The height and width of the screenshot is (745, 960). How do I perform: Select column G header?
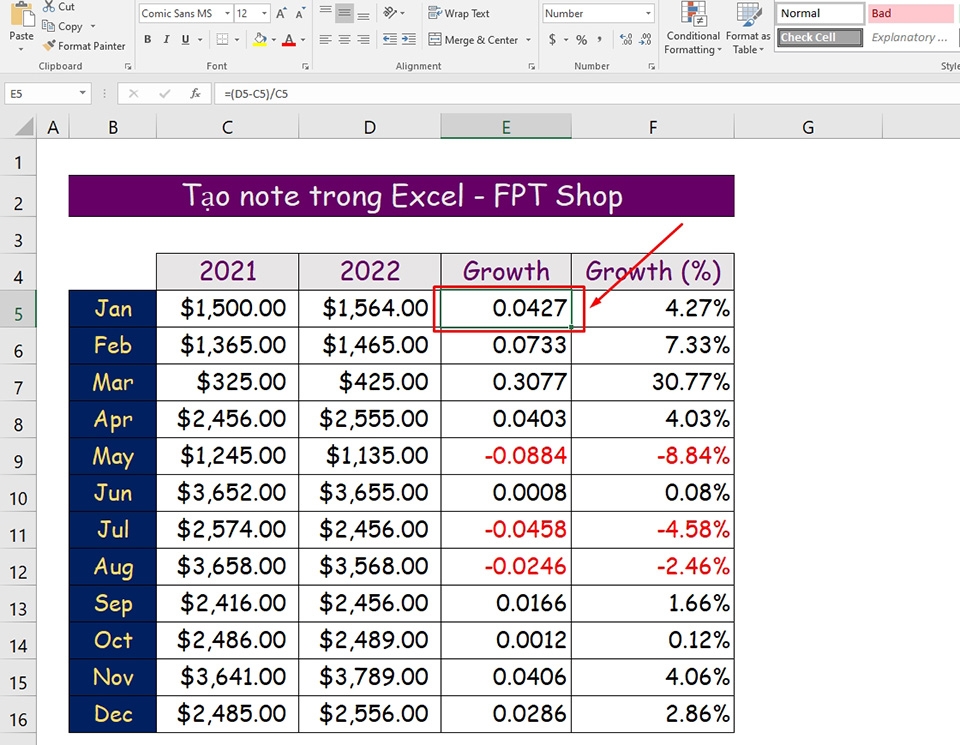click(x=808, y=127)
